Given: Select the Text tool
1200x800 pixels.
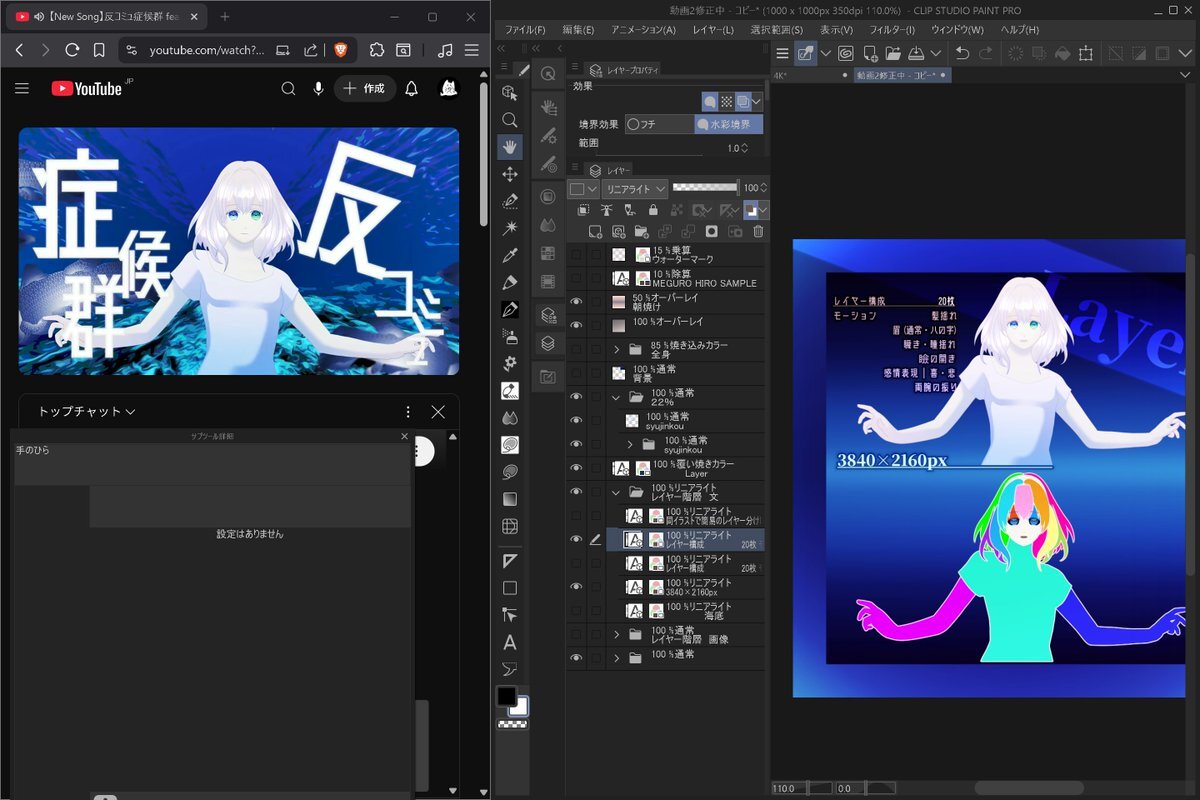Looking at the screenshot, I should (x=510, y=642).
